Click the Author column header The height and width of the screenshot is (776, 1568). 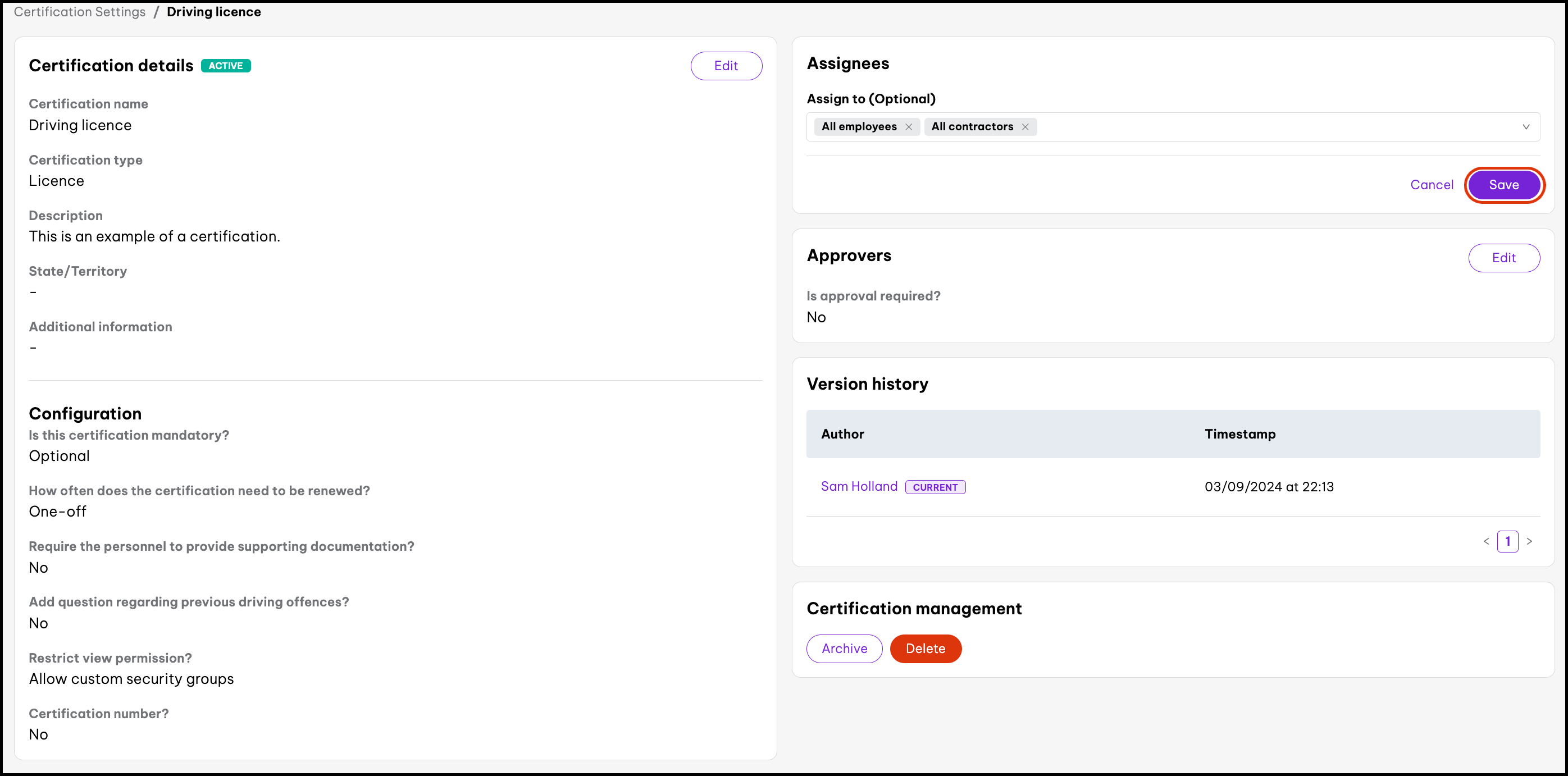pyautogui.click(x=842, y=434)
